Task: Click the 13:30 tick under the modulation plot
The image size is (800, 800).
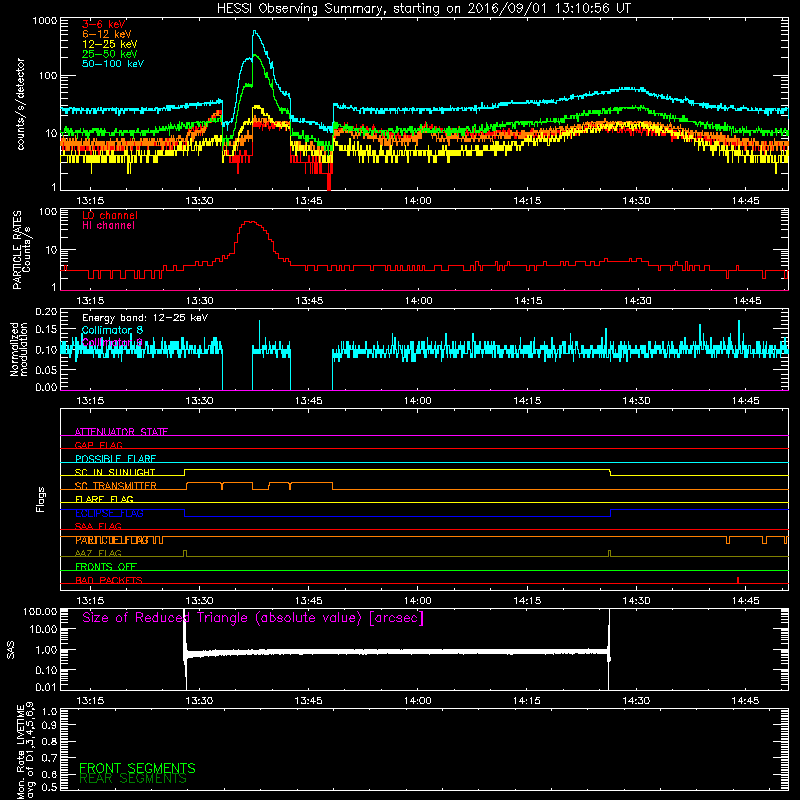Action: 199,401
